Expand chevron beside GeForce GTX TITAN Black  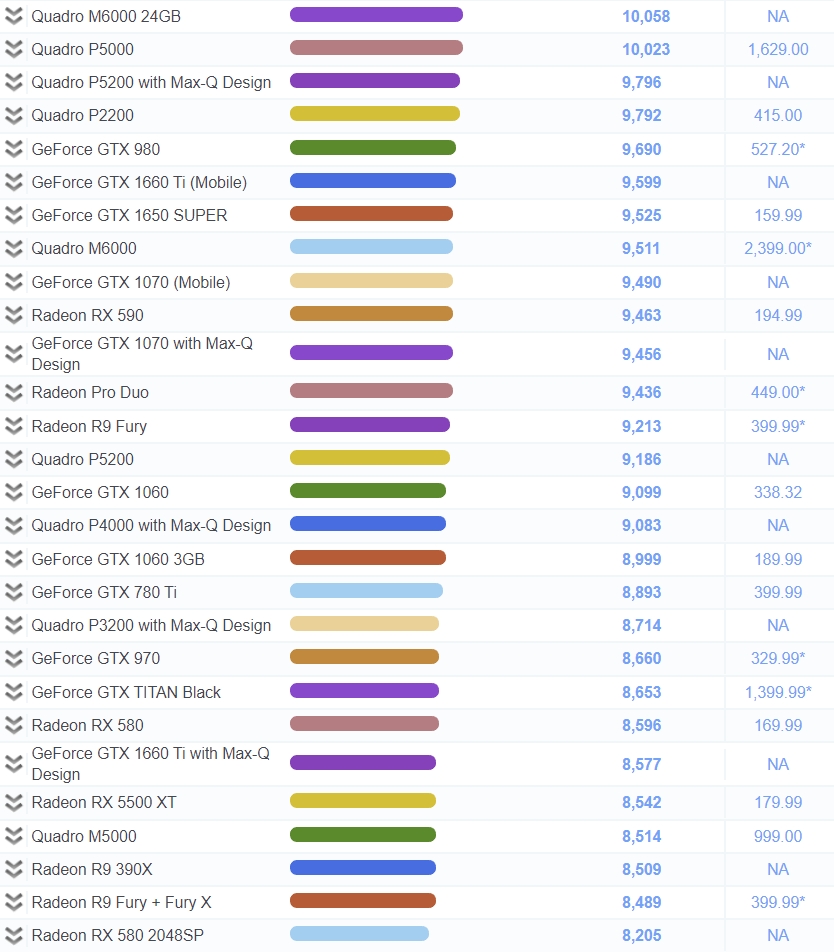[13, 692]
